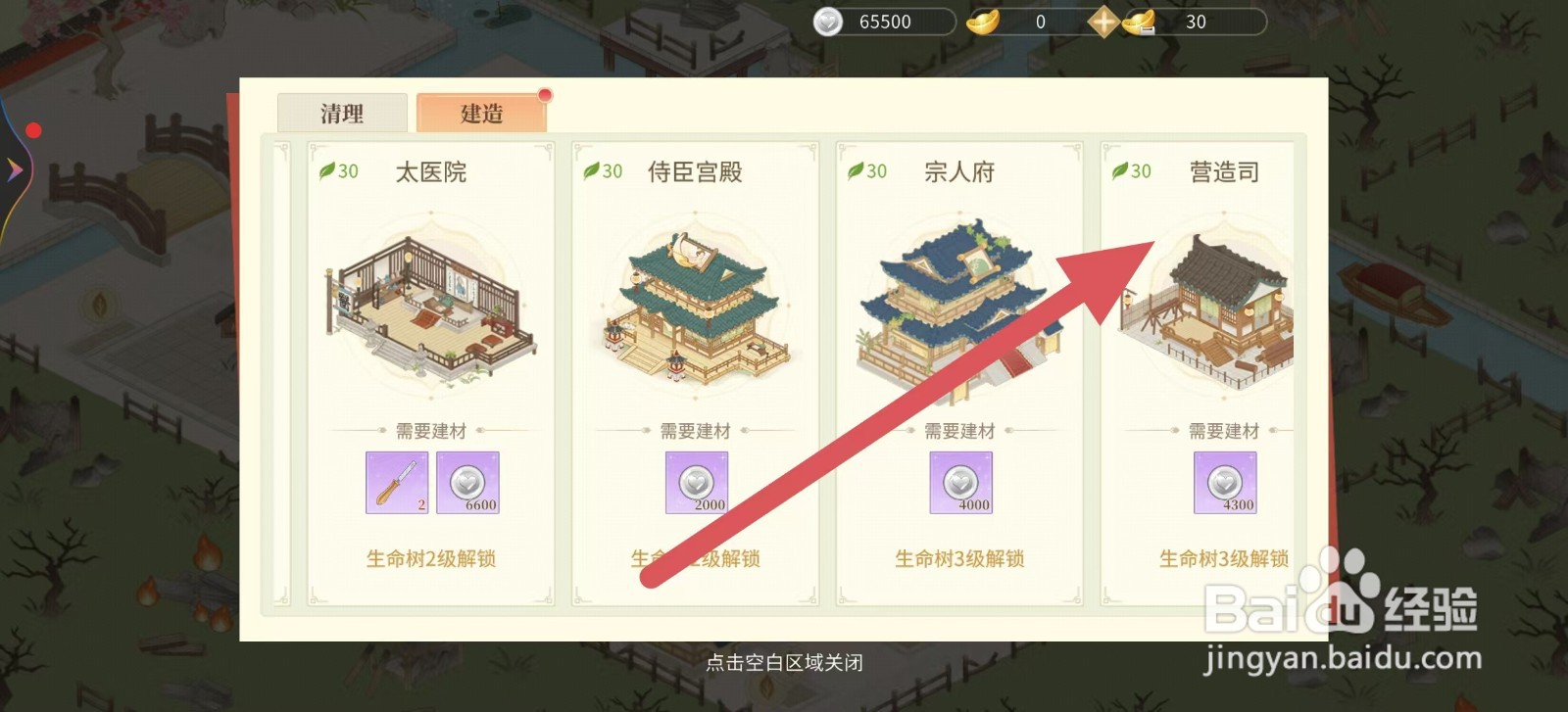Click the 营造司 card title
Screen dimensions: 1568x712
click(x=1224, y=172)
